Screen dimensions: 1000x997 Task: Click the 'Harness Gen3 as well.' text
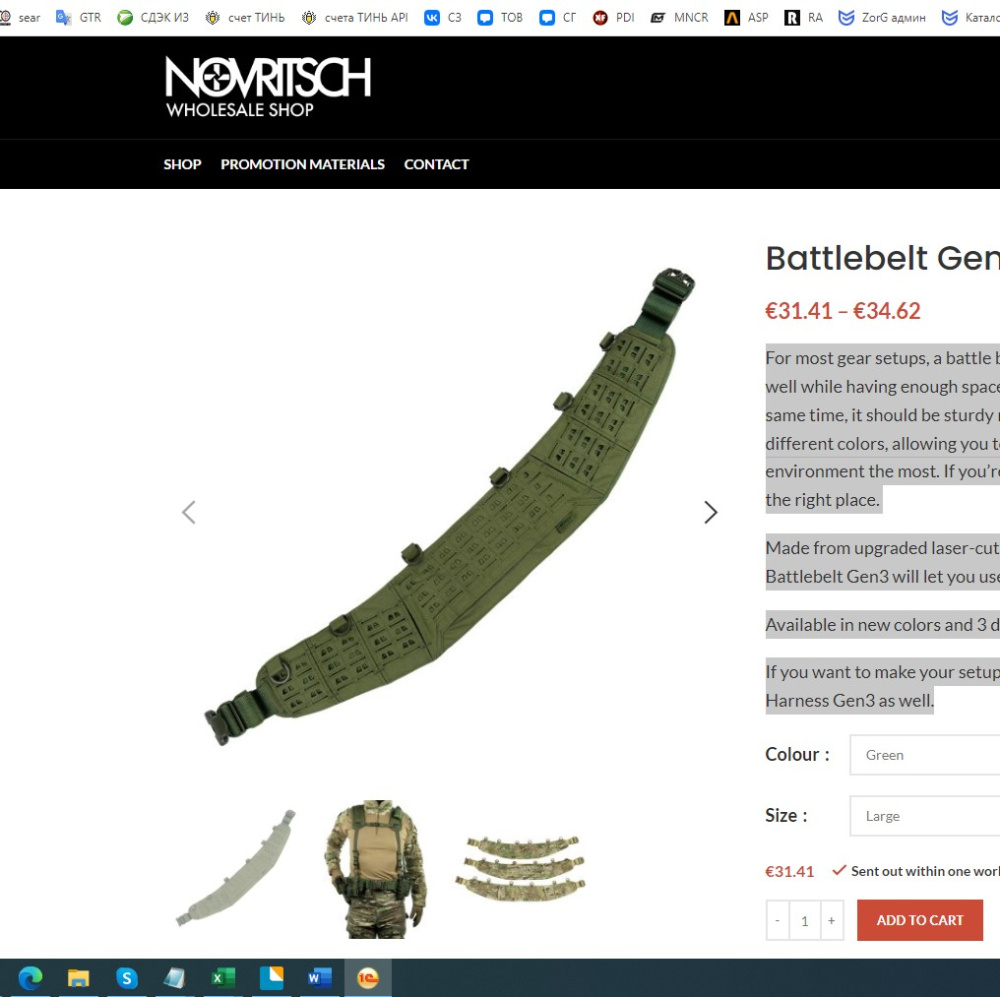(849, 700)
